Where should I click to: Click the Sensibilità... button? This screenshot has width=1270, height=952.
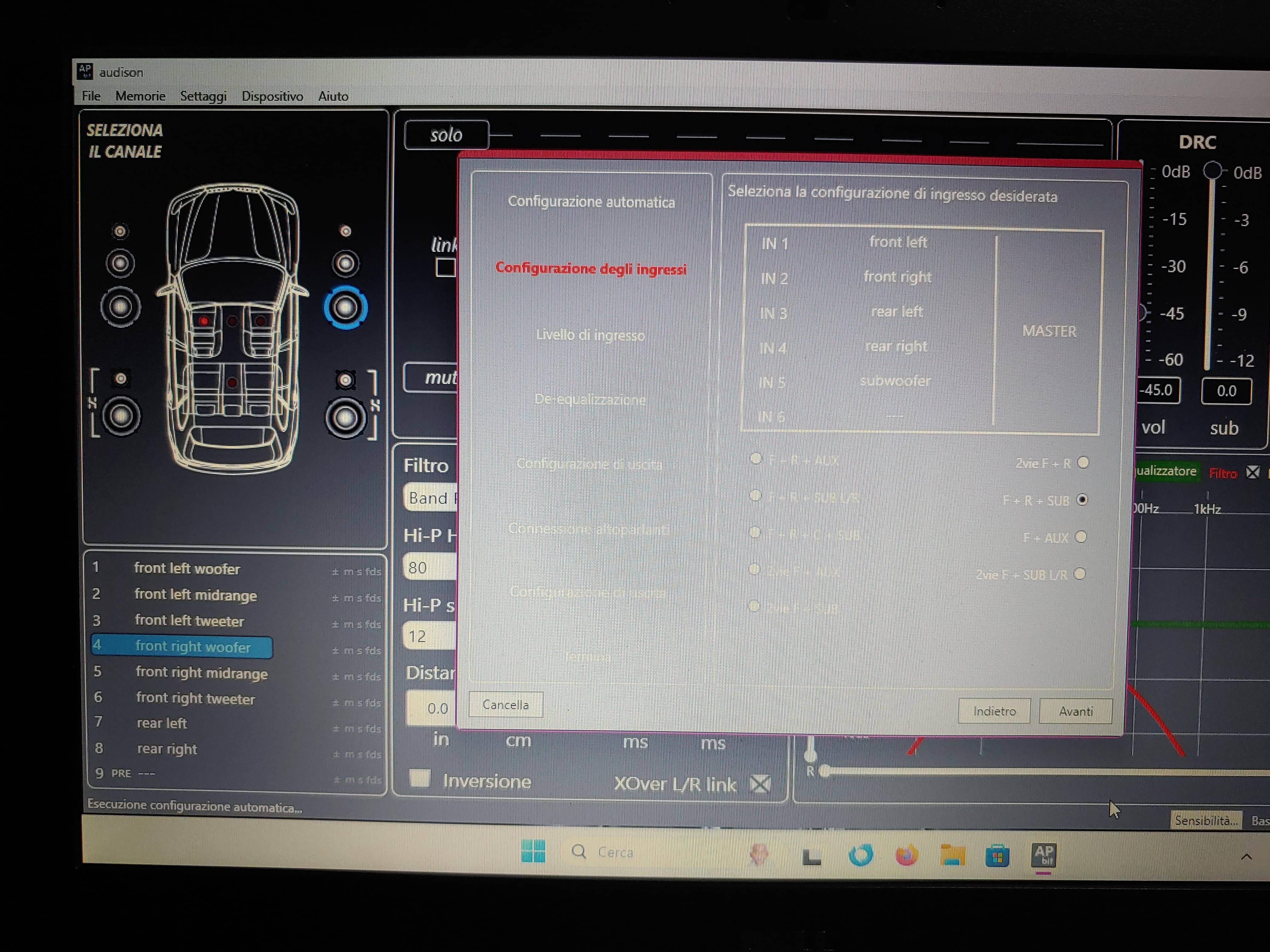coord(1206,821)
